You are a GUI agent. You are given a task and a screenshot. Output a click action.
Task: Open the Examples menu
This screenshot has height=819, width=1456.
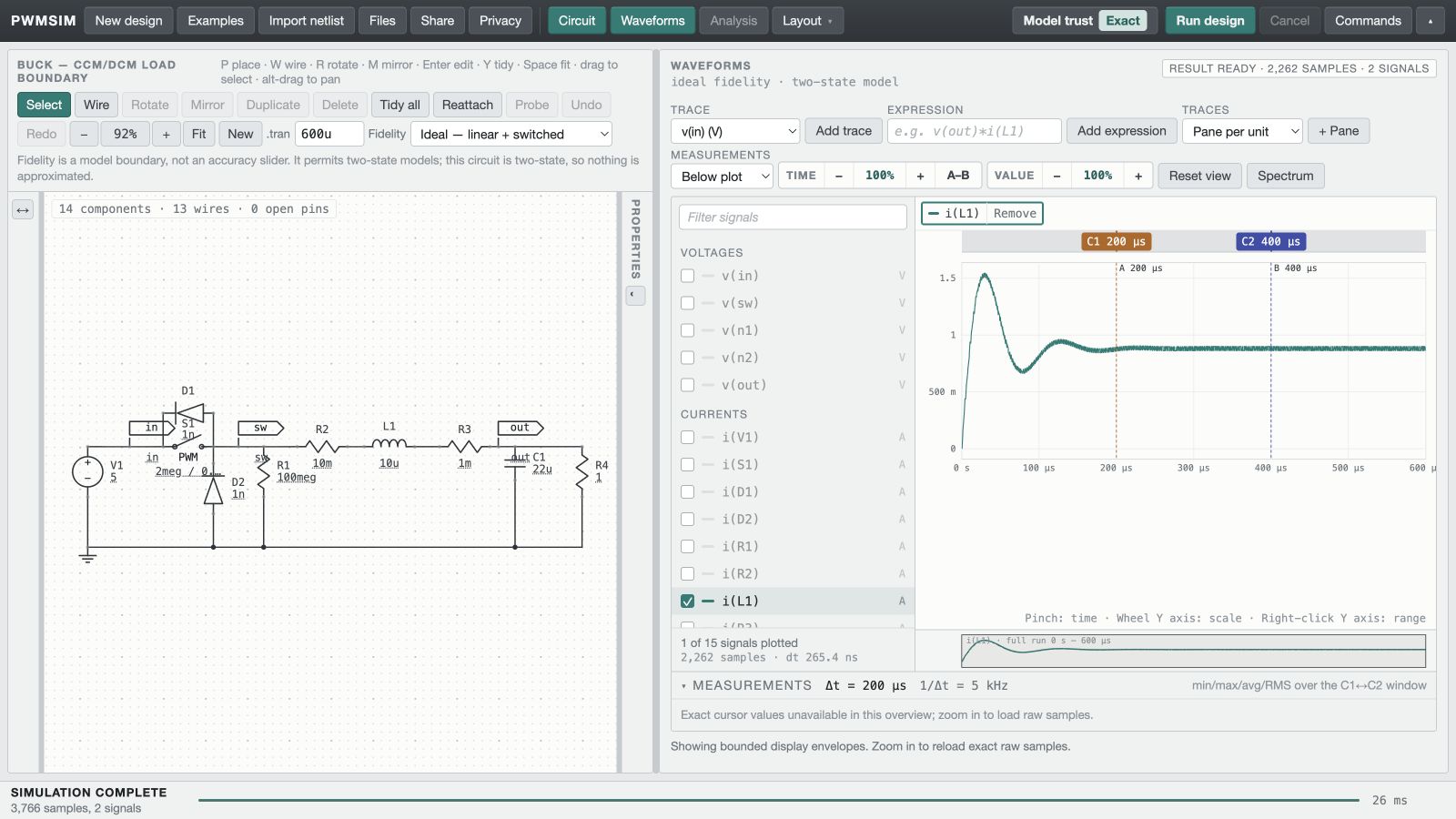(216, 21)
